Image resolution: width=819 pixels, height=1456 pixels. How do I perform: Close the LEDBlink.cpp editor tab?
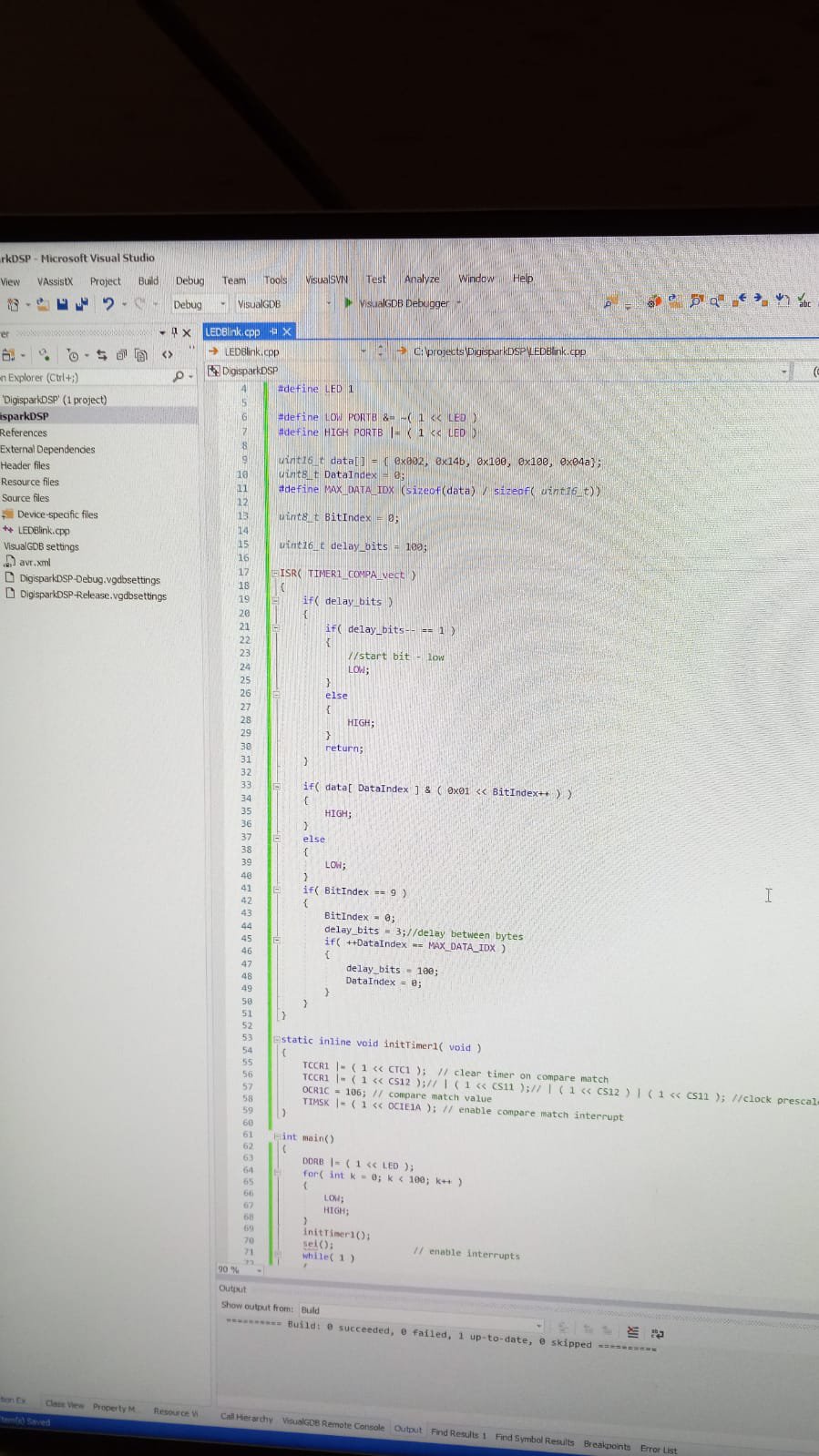[x=287, y=331]
